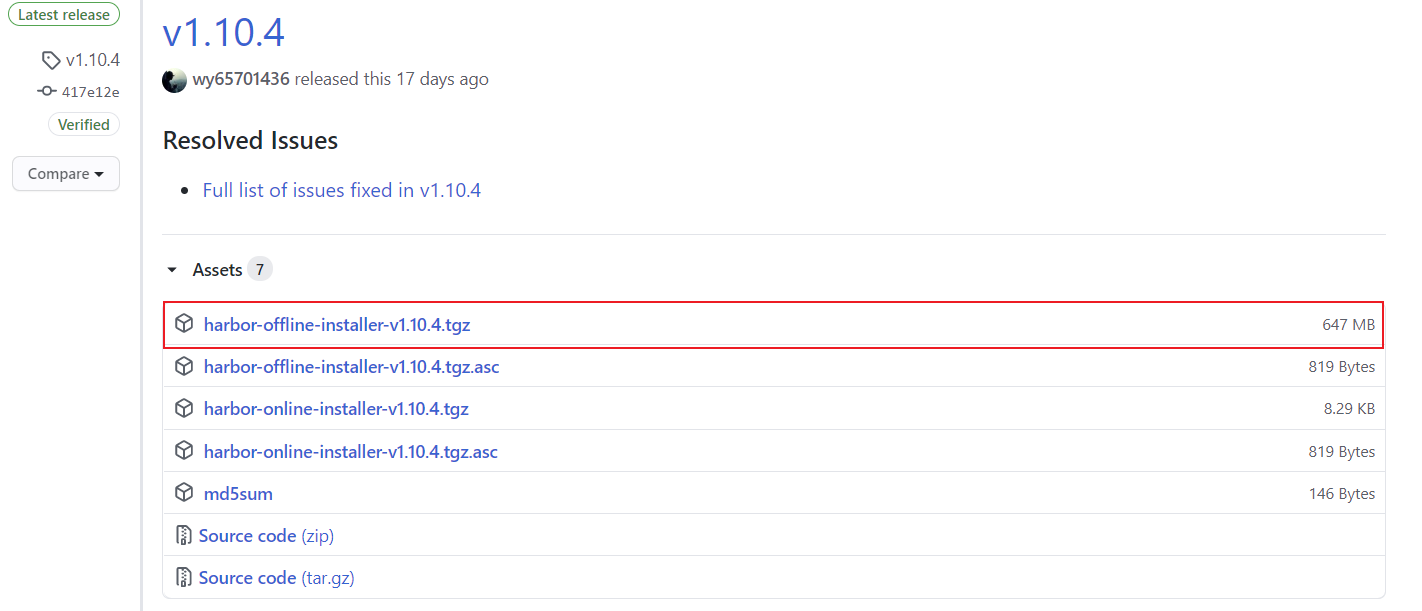
Task: Click the v1.10.4 release title
Action: [223, 32]
